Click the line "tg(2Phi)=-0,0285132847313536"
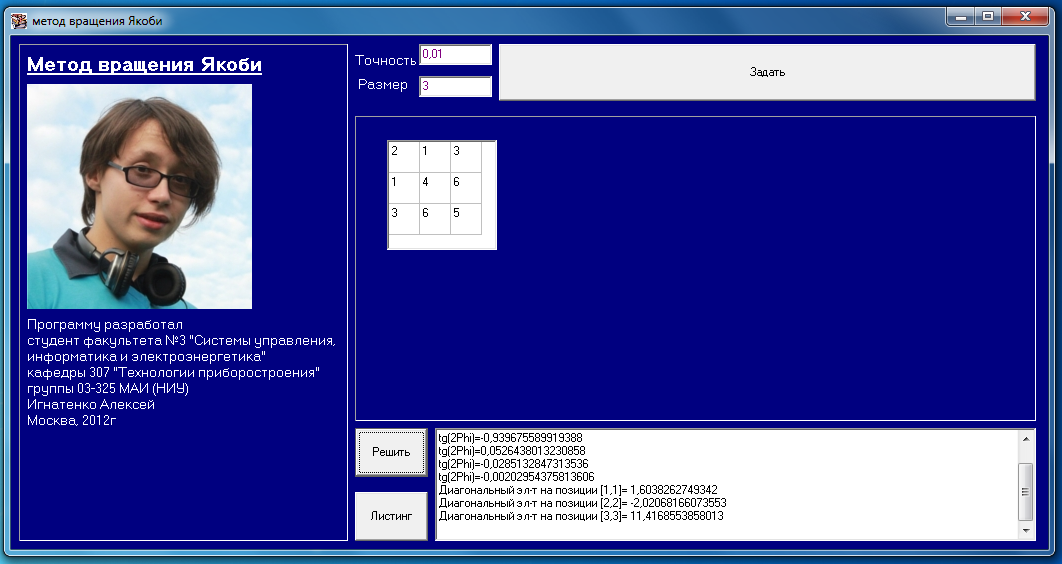The image size is (1062, 564). (513, 464)
